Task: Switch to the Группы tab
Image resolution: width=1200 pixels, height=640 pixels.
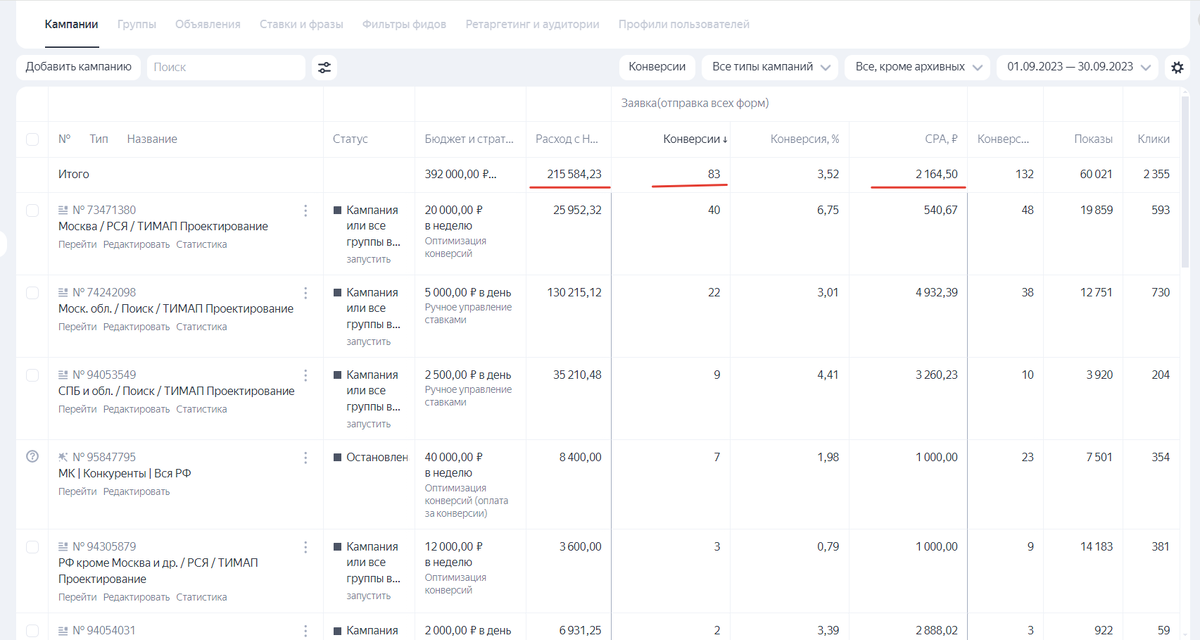Action: [137, 24]
